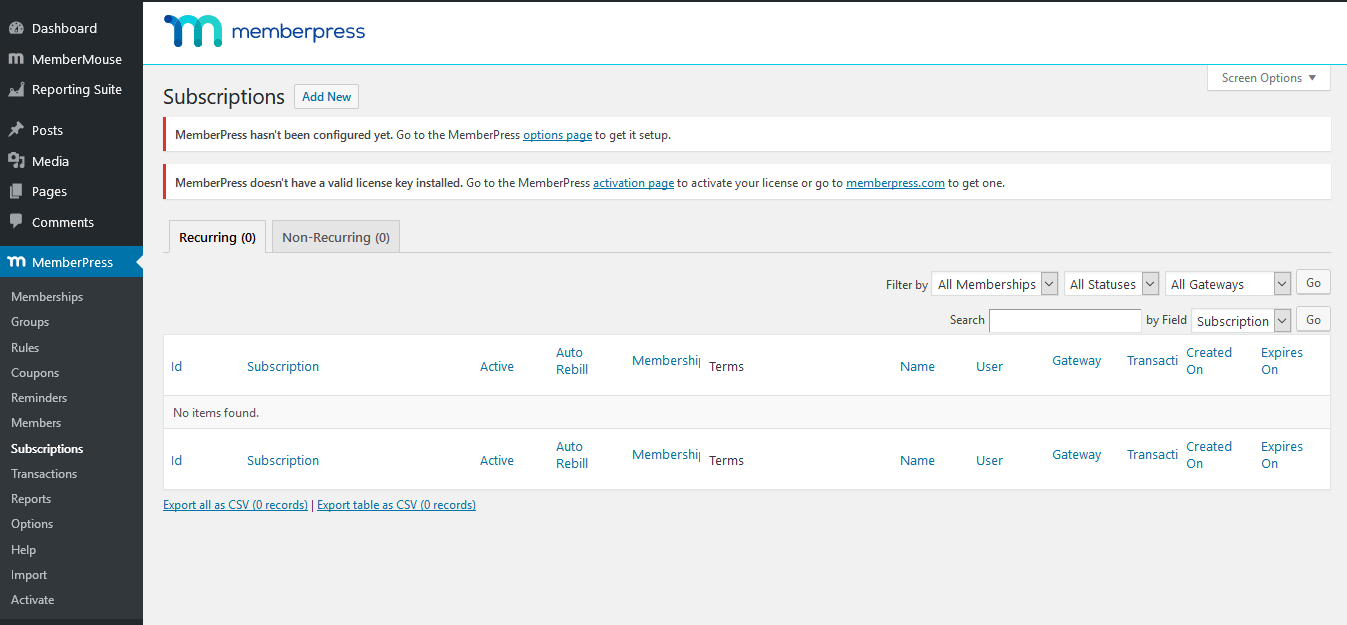1347x625 pixels.
Task: Open the by Field Subscription dropdown
Action: tap(1241, 320)
